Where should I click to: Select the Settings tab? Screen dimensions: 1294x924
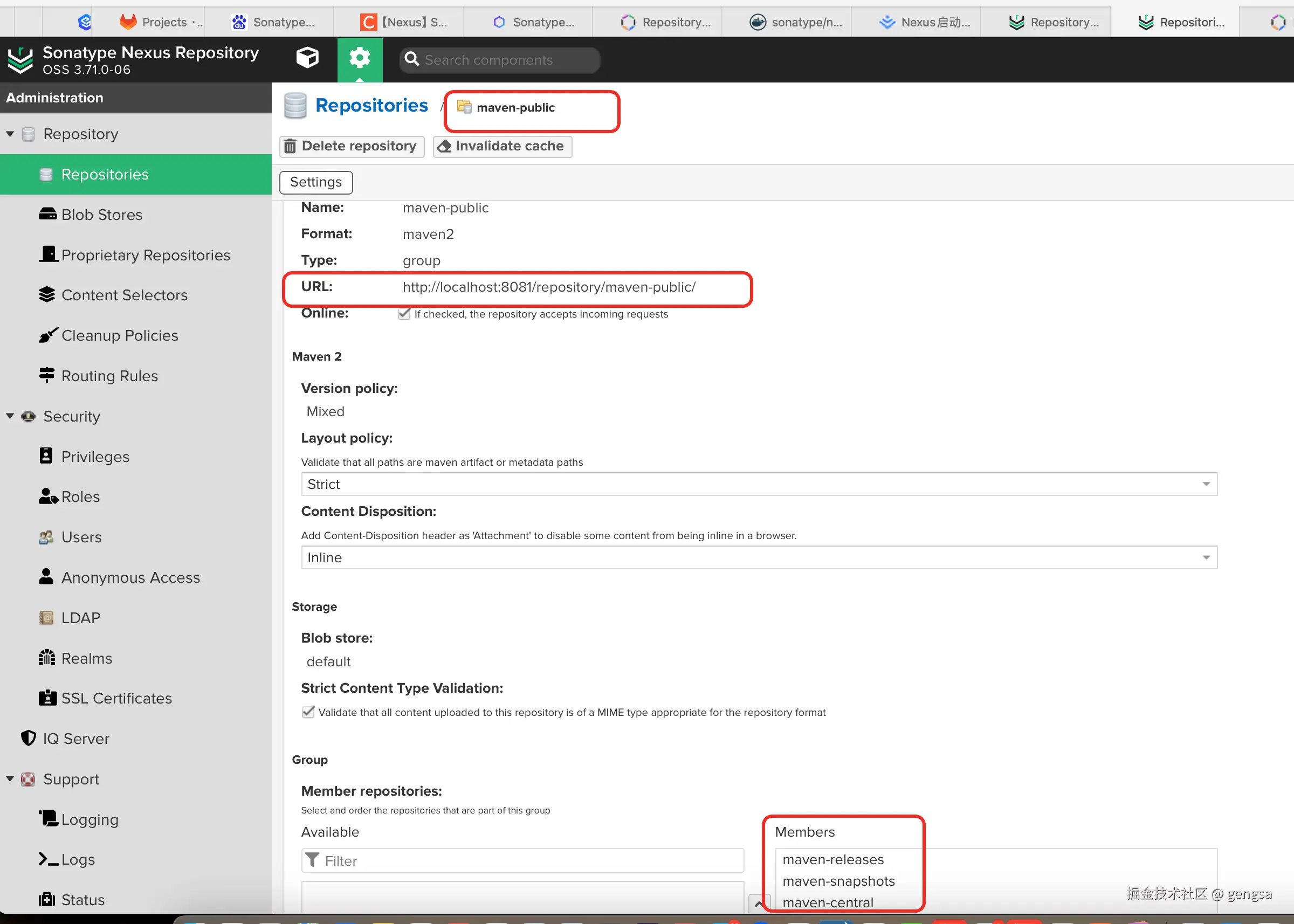point(316,182)
